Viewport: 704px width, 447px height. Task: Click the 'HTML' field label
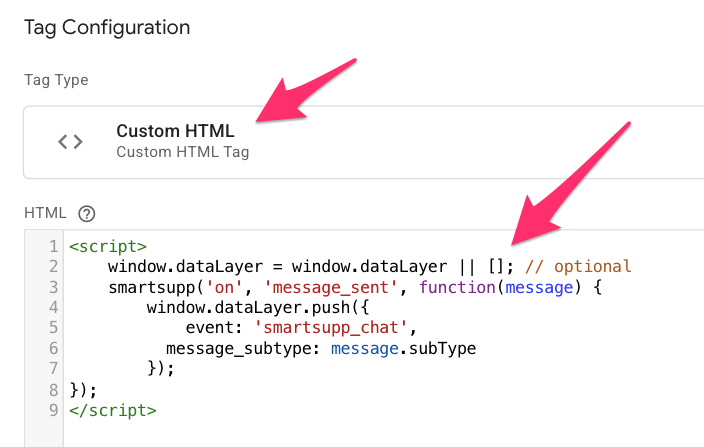click(x=45, y=213)
